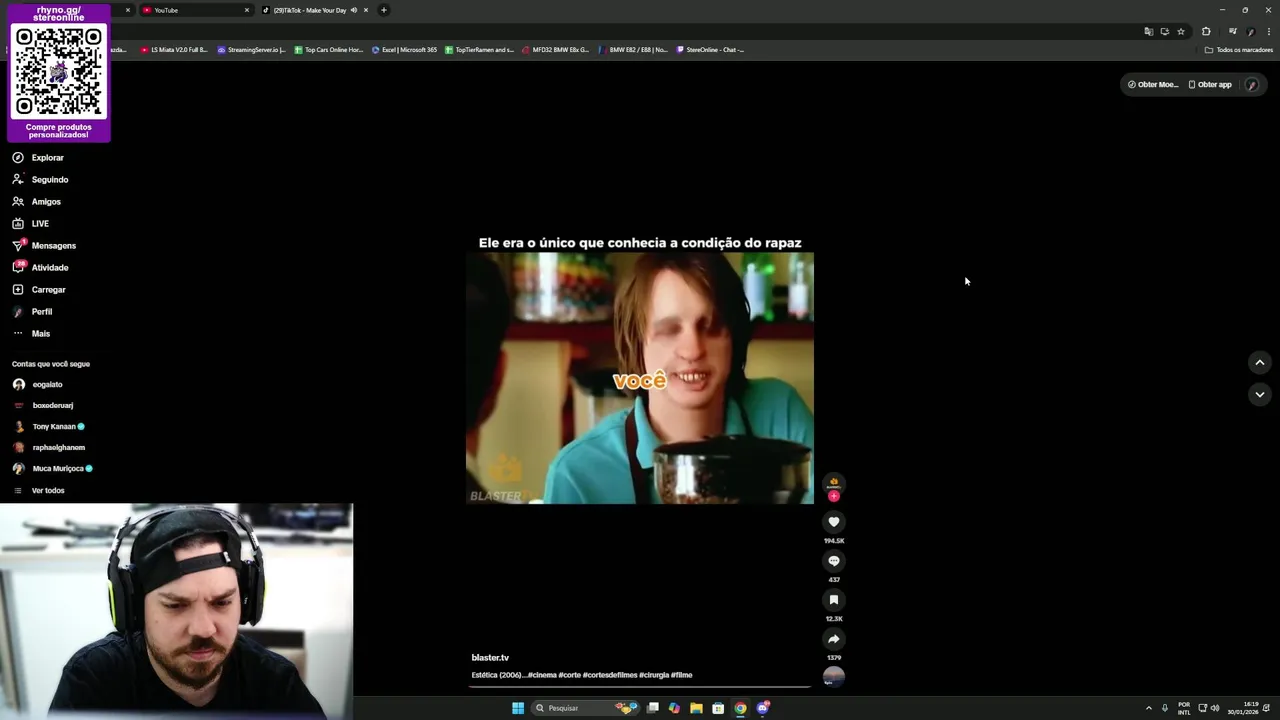Go to the next video with down chevron
The image size is (1280, 720).
1260,395
